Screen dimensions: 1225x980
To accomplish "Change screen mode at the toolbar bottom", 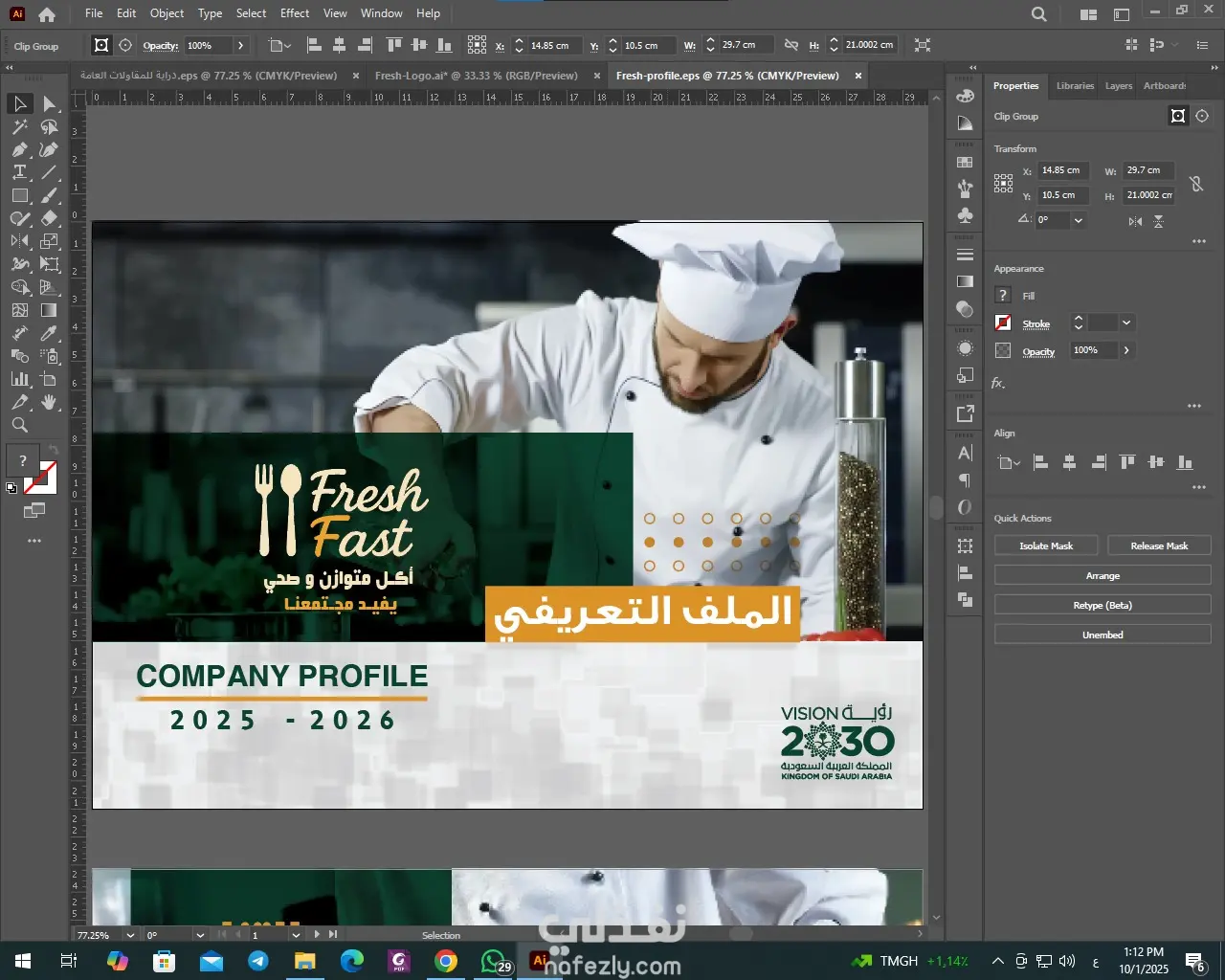I will coord(34,511).
